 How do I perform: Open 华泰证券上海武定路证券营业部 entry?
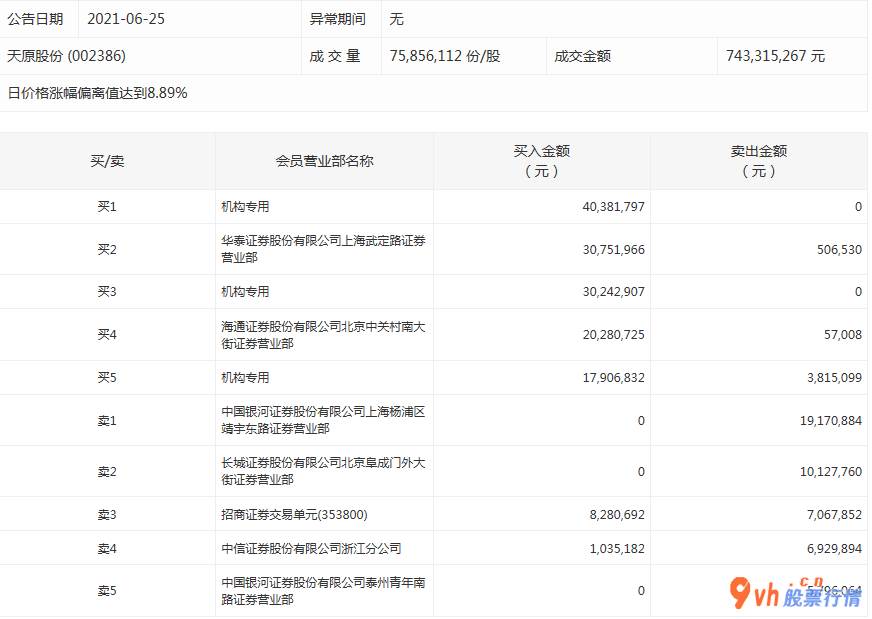point(322,249)
